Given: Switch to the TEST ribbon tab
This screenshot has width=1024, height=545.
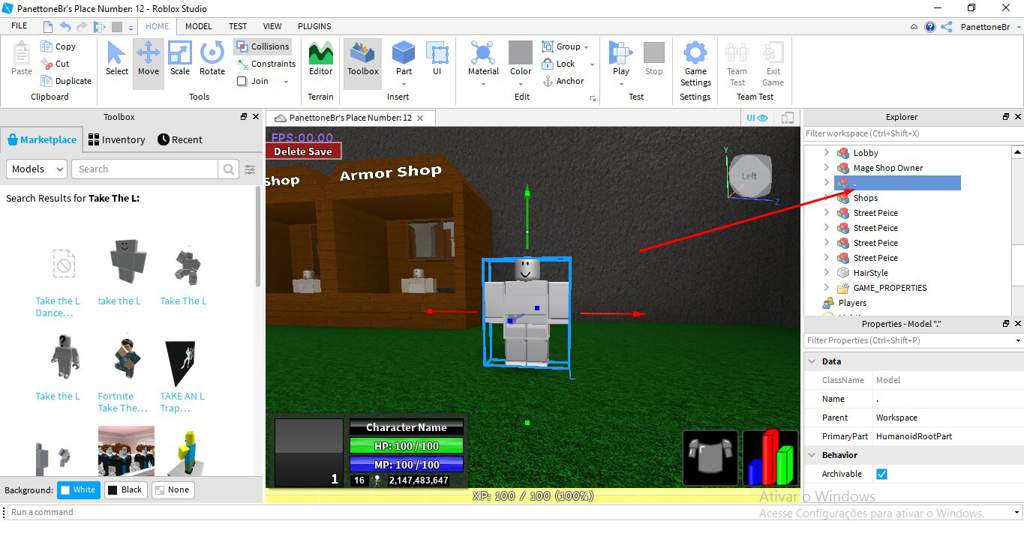Looking at the screenshot, I should click(238, 26).
